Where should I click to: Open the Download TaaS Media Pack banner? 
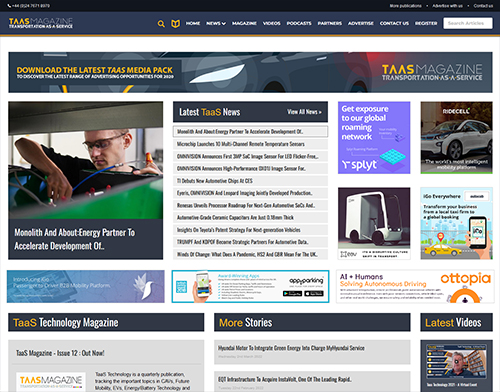(250, 72)
